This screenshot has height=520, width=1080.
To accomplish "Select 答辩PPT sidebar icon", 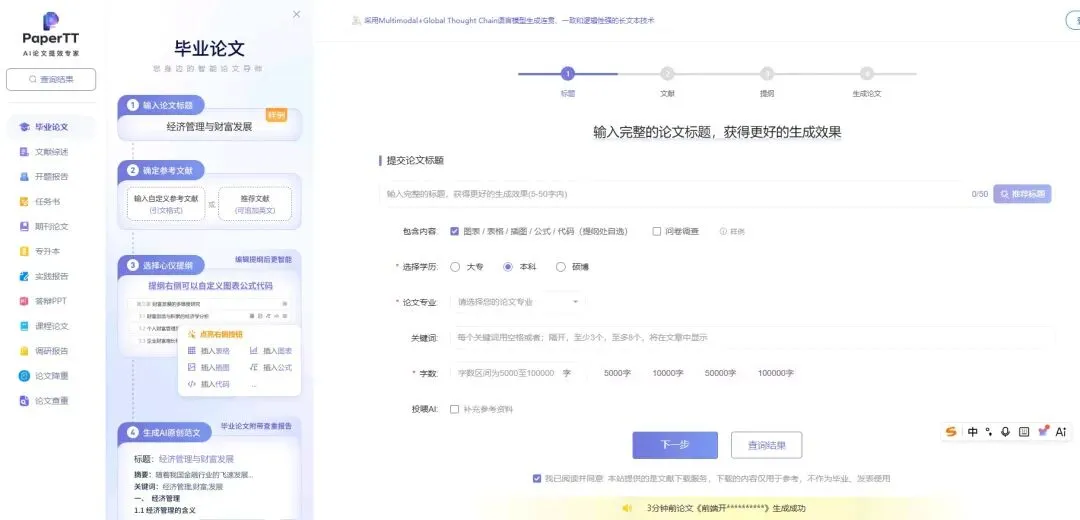I will point(24,301).
